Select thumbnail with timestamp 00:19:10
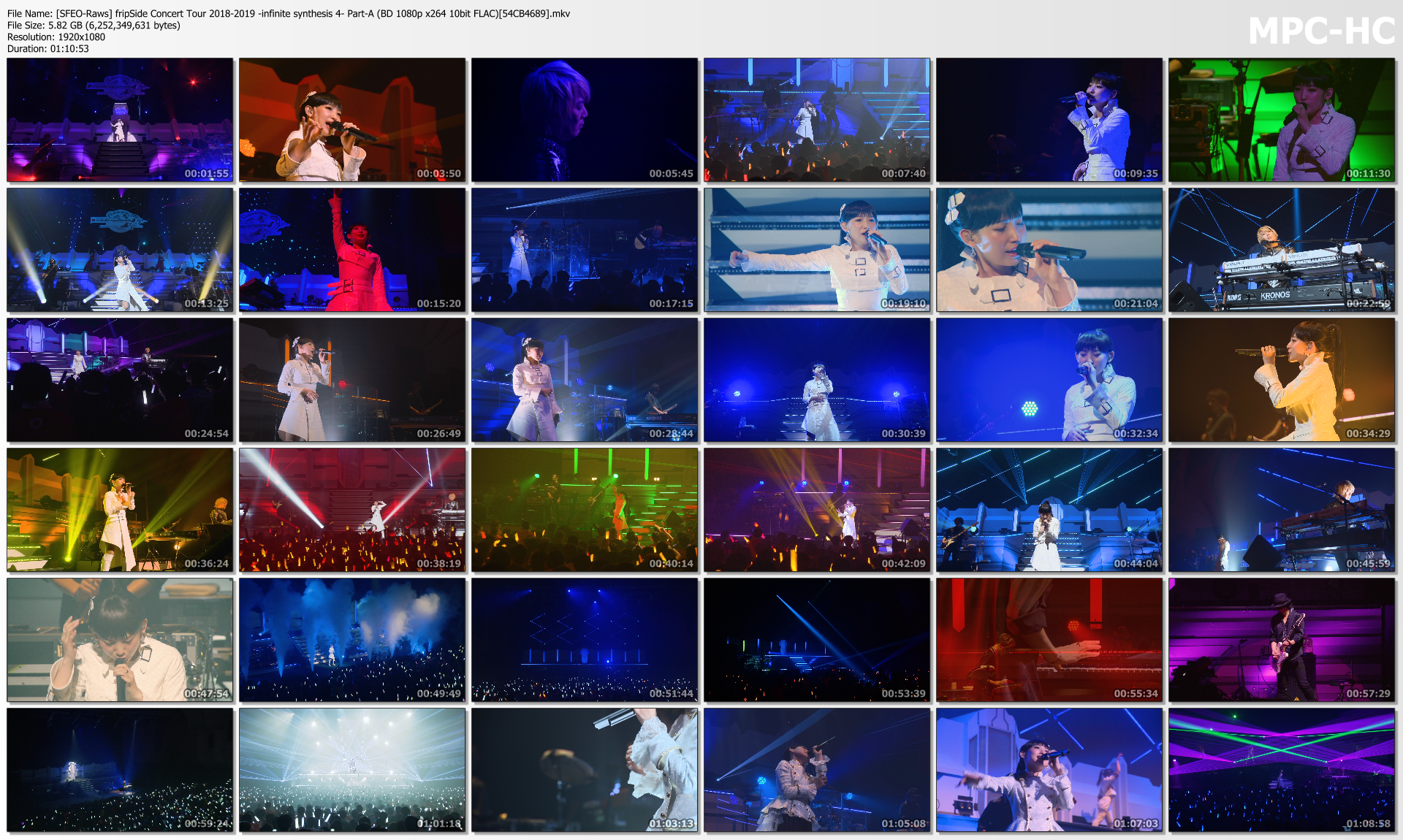 click(816, 250)
